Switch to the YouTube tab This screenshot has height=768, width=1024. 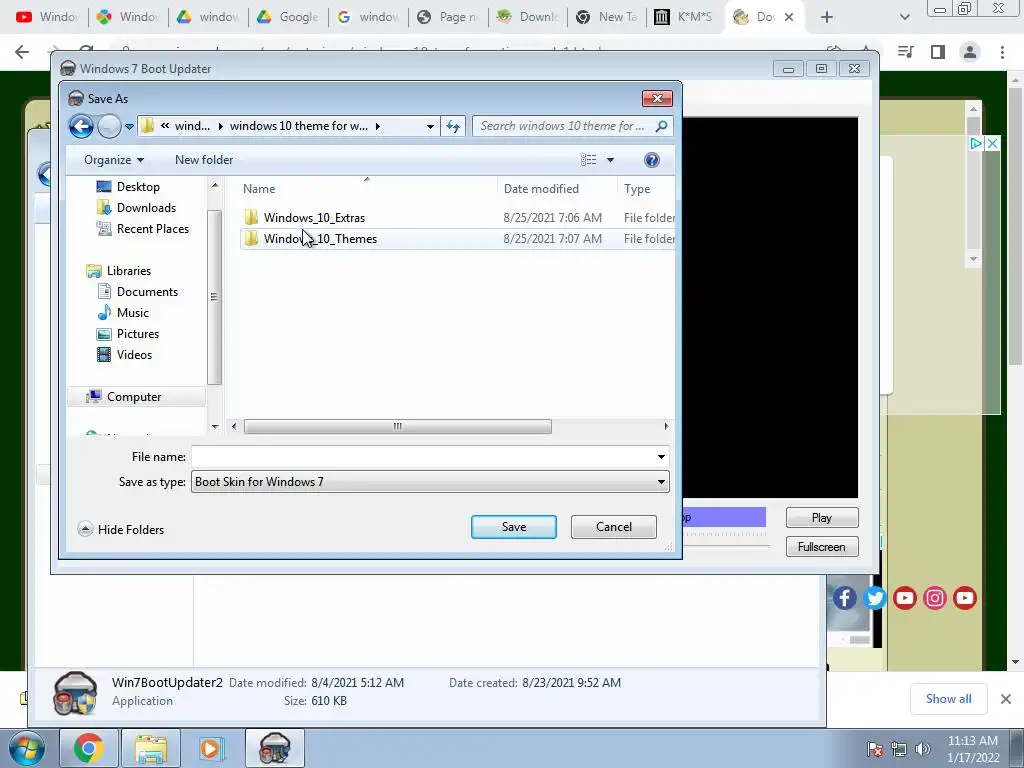[x=47, y=17]
